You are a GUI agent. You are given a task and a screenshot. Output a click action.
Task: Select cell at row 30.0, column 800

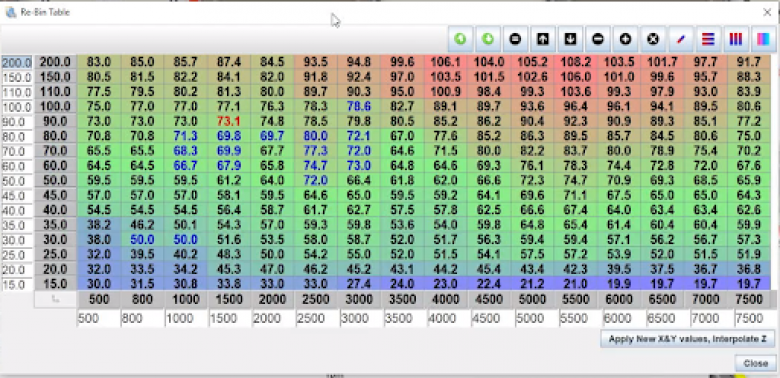pos(142,240)
